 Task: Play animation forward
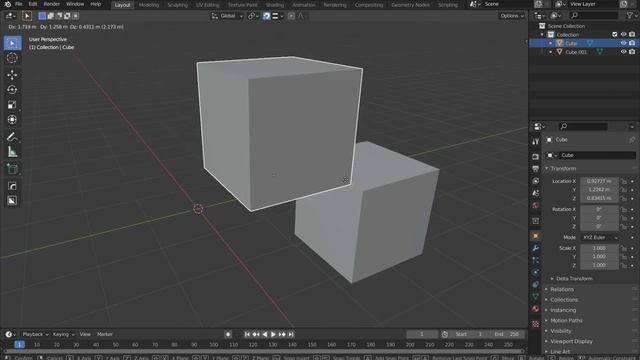click(273, 334)
